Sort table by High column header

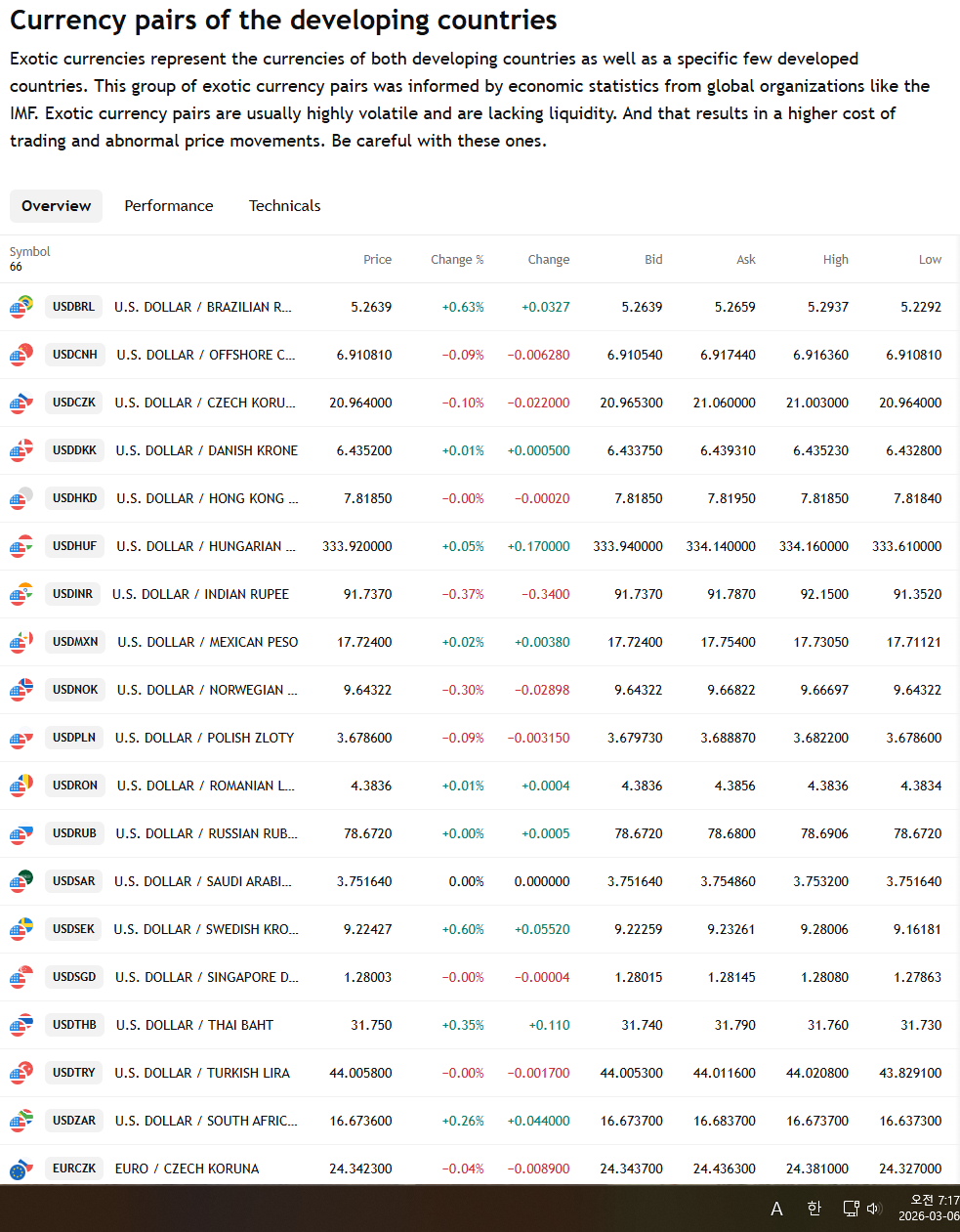(836, 260)
